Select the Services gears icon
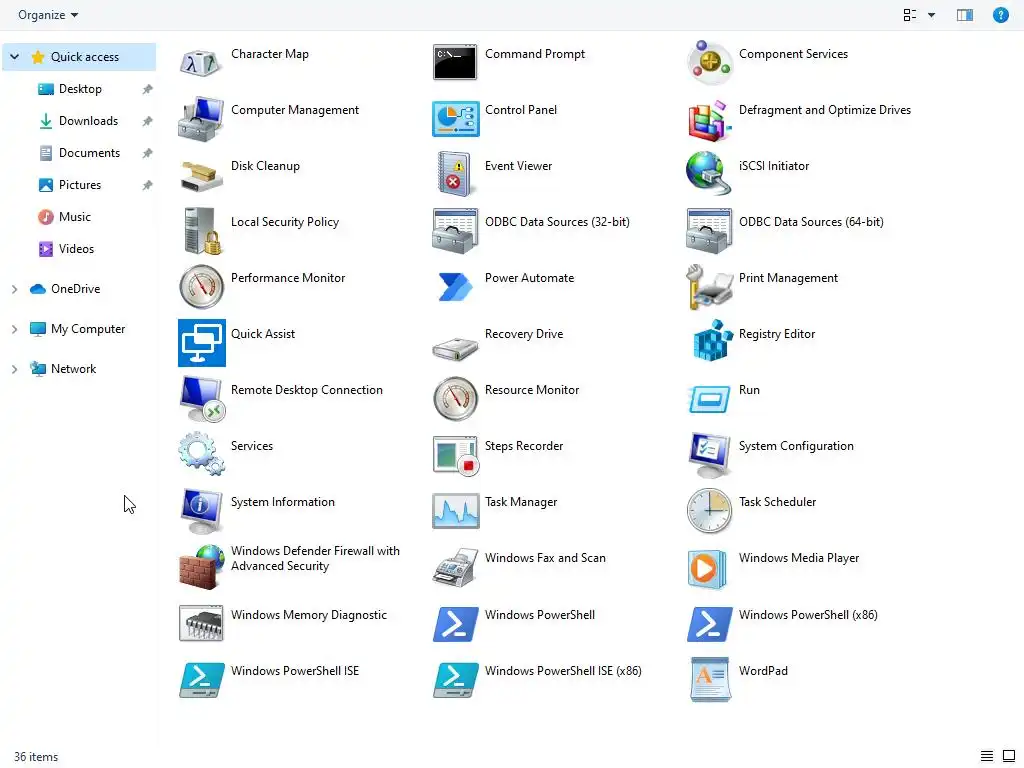The height and width of the screenshot is (768, 1024). click(x=201, y=454)
